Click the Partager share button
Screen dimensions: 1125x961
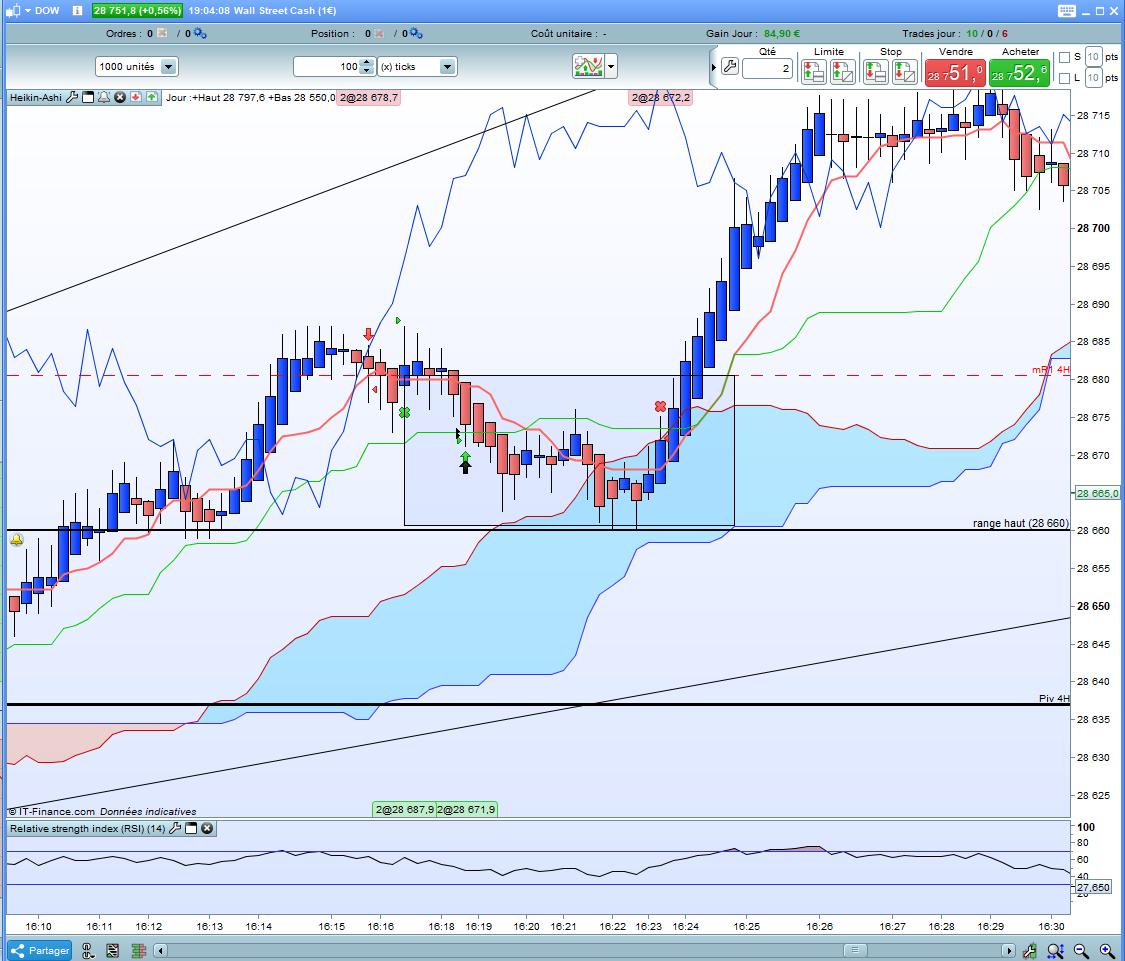(x=40, y=951)
